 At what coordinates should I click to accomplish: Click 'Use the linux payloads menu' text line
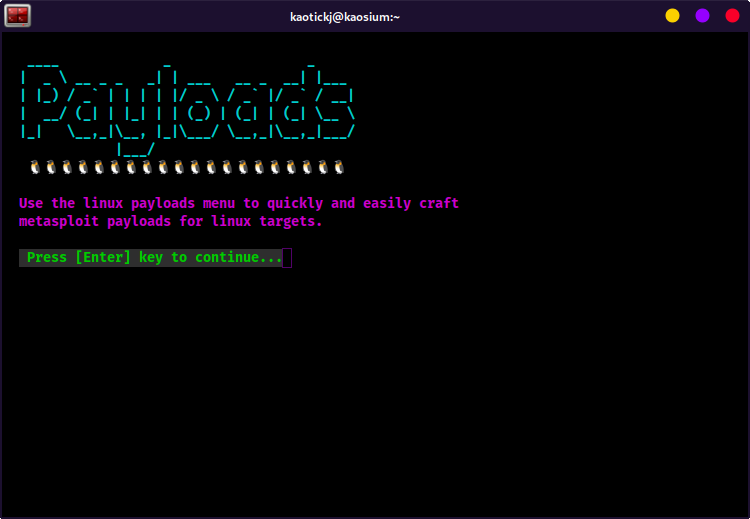pos(239,203)
